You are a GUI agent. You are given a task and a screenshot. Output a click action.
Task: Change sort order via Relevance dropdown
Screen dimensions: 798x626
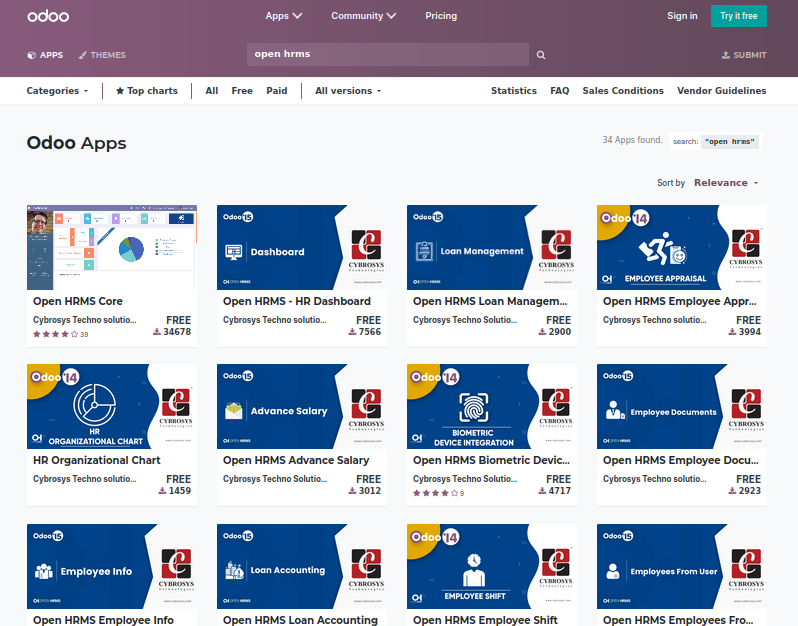[x=726, y=183]
